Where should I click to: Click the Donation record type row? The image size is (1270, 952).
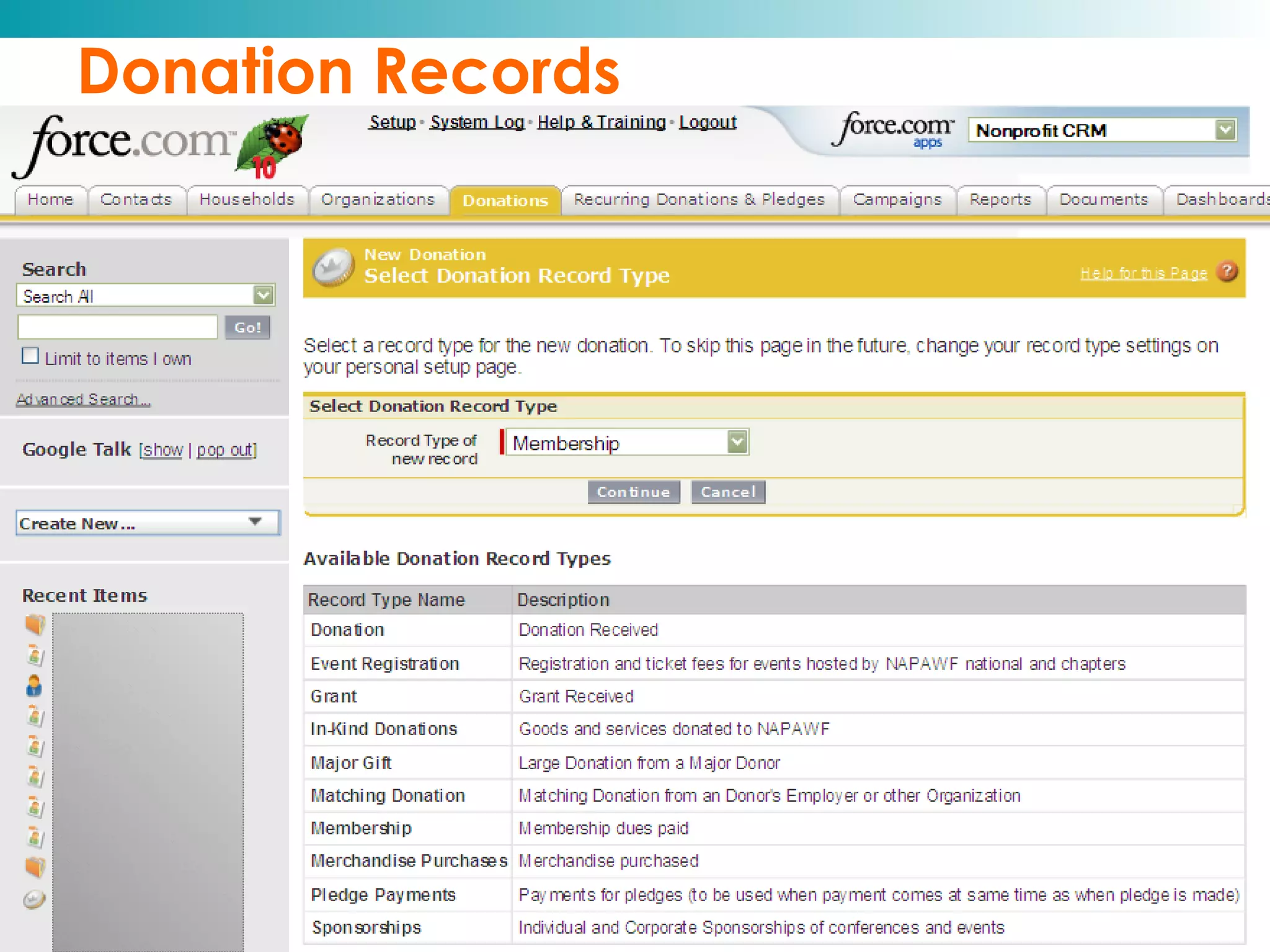pos(774,630)
